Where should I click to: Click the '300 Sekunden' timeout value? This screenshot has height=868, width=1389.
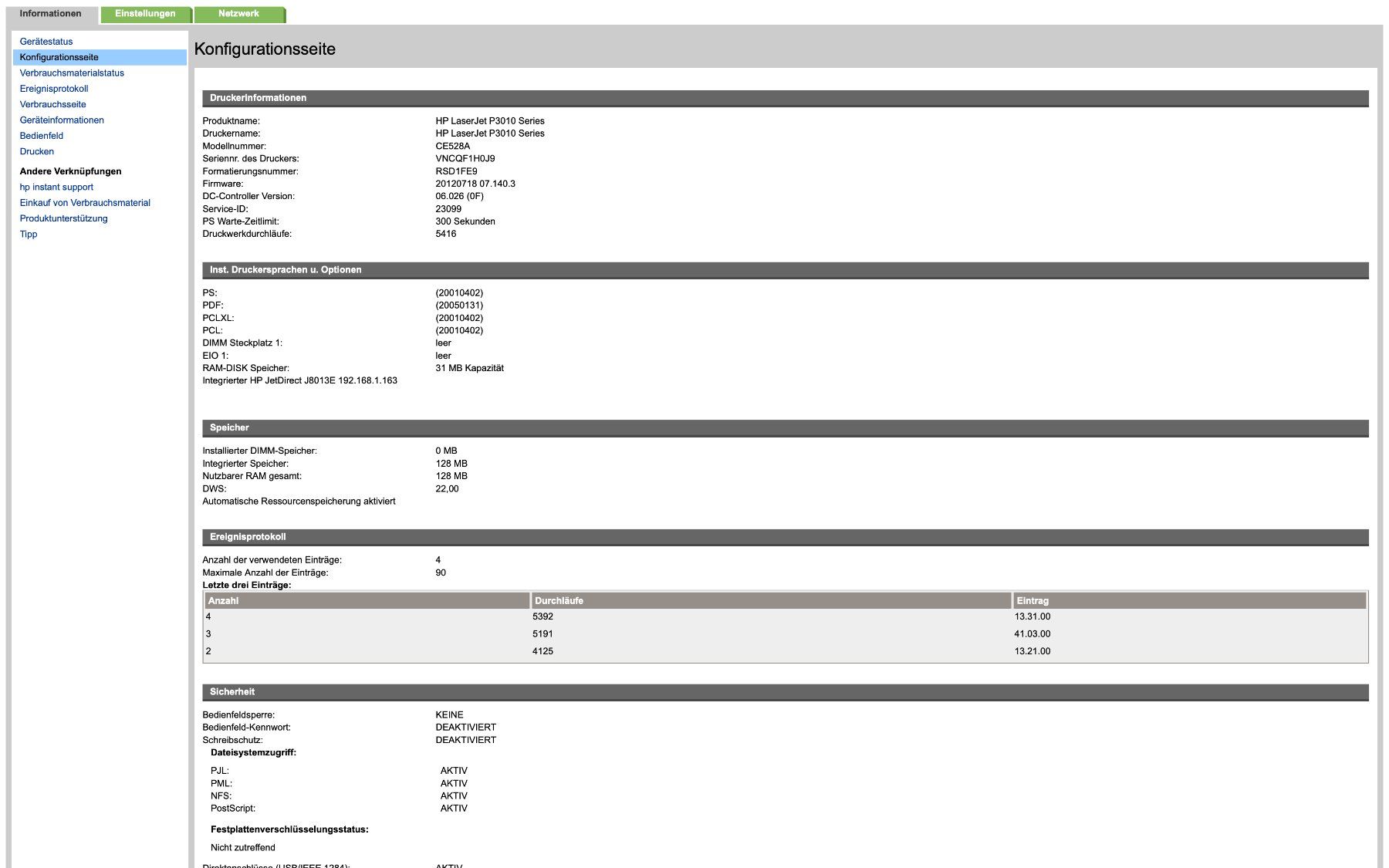tap(465, 221)
